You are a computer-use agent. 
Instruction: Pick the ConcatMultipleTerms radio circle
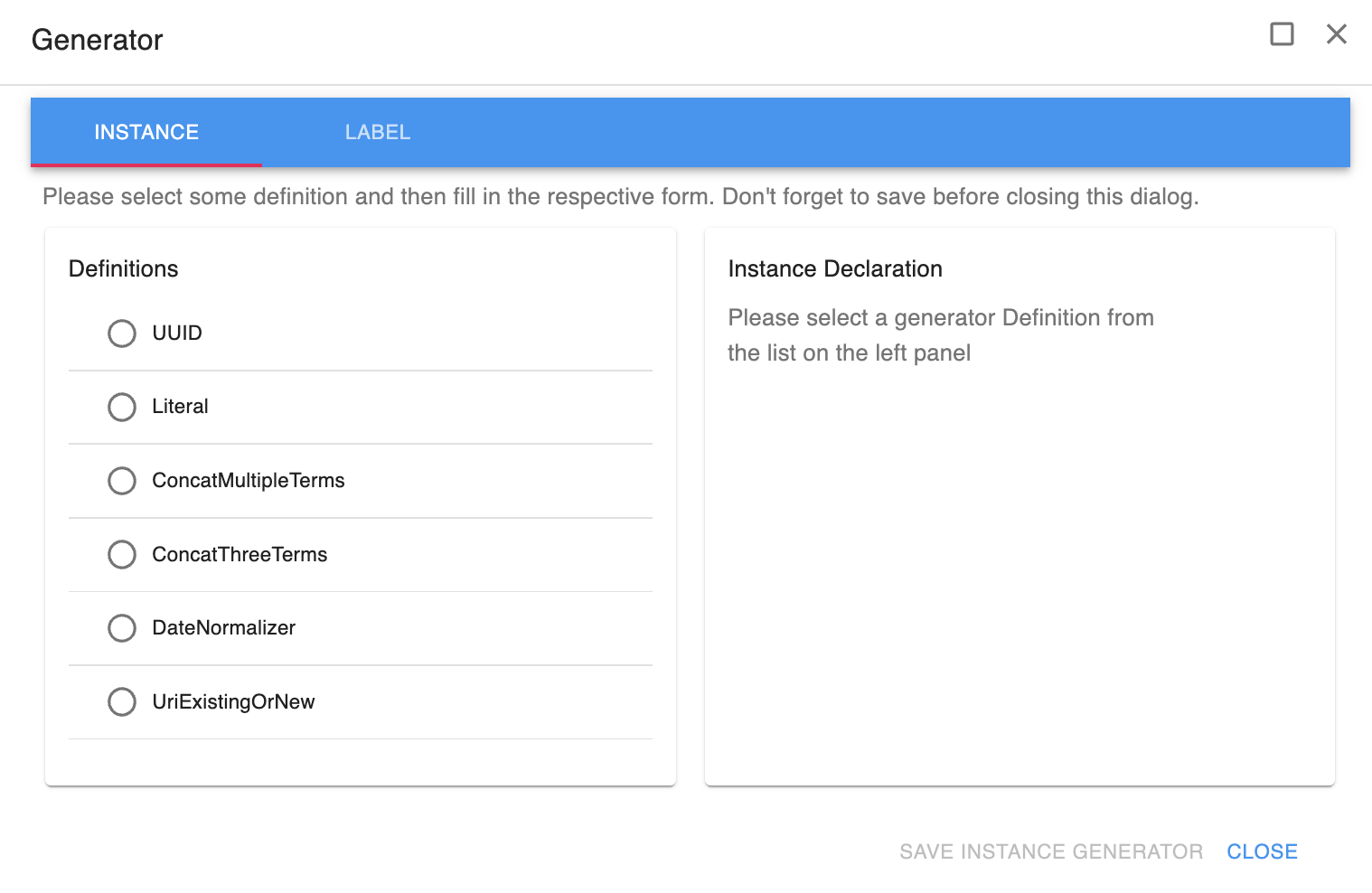pyautogui.click(x=122, y=481)
